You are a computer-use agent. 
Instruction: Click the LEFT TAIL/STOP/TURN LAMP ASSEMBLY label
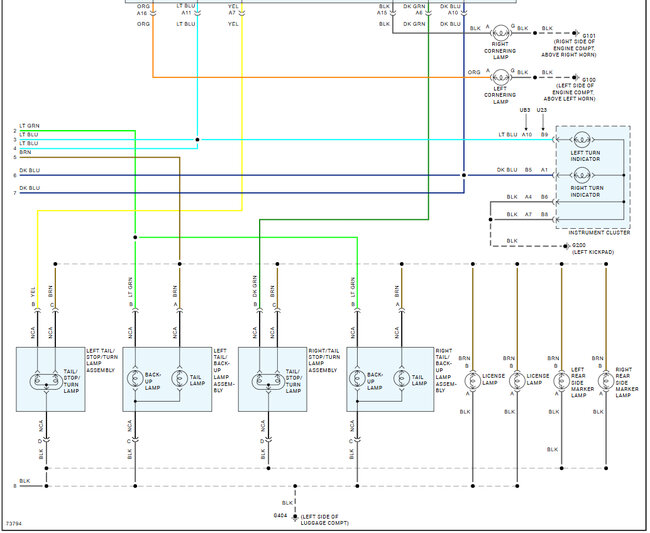102,361
